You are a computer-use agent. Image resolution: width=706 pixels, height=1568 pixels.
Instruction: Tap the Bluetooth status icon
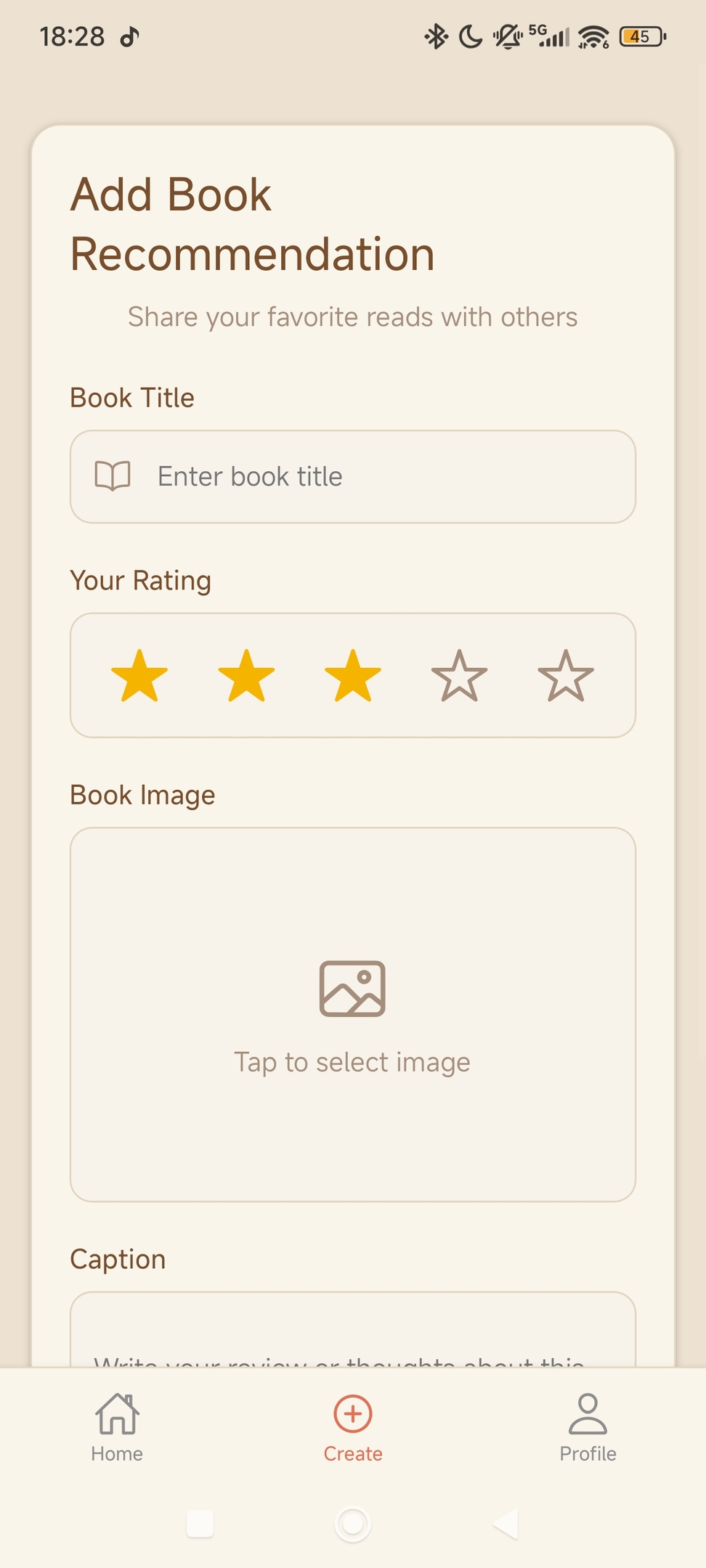[x=436, y=36]
